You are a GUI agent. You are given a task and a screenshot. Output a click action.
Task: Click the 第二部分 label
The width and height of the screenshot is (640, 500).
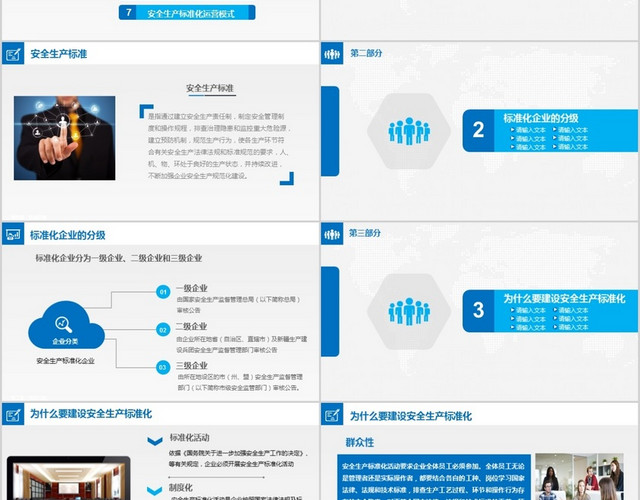click(x=366, y=53)
